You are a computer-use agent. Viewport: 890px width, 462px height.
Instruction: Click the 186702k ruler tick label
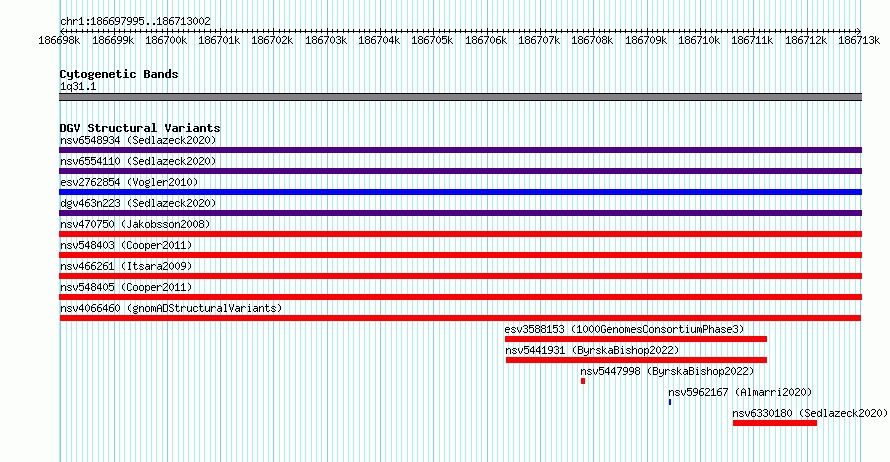point(272,40)
